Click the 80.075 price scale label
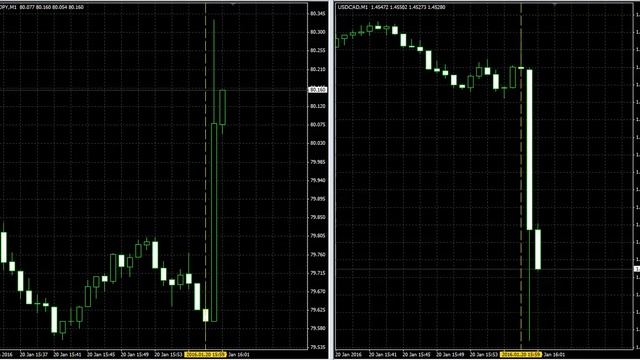 [x=318, y=124]
